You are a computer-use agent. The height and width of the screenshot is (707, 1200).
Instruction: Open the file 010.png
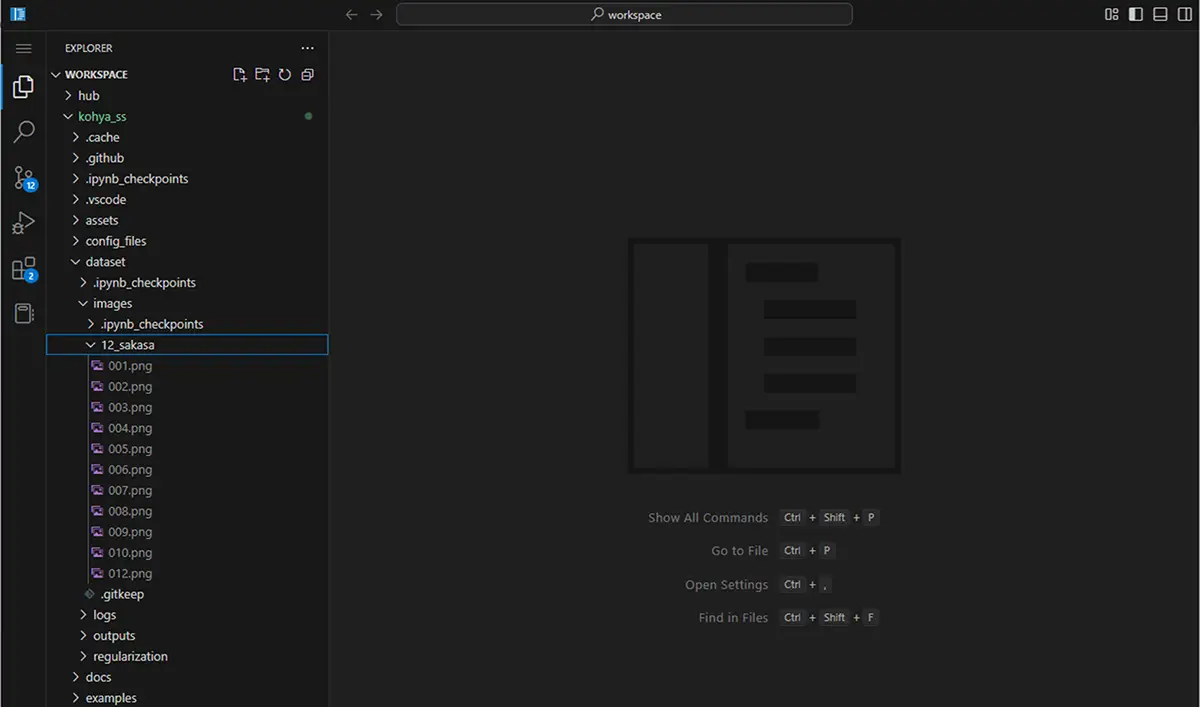click(x=187, y=553)
